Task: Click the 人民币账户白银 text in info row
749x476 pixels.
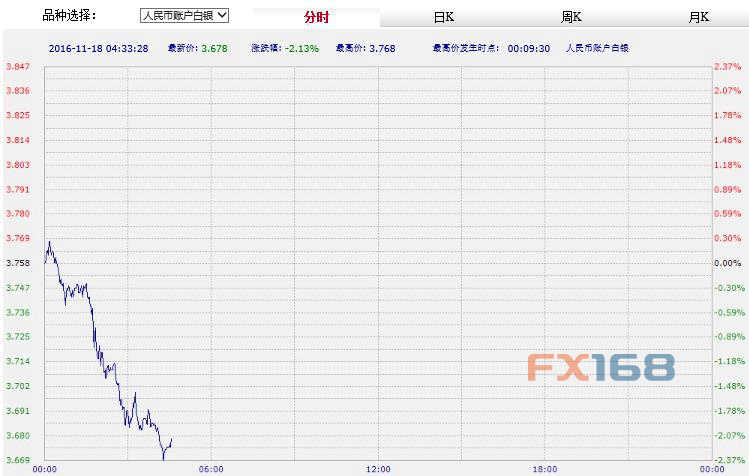Action: coord(597,48)
